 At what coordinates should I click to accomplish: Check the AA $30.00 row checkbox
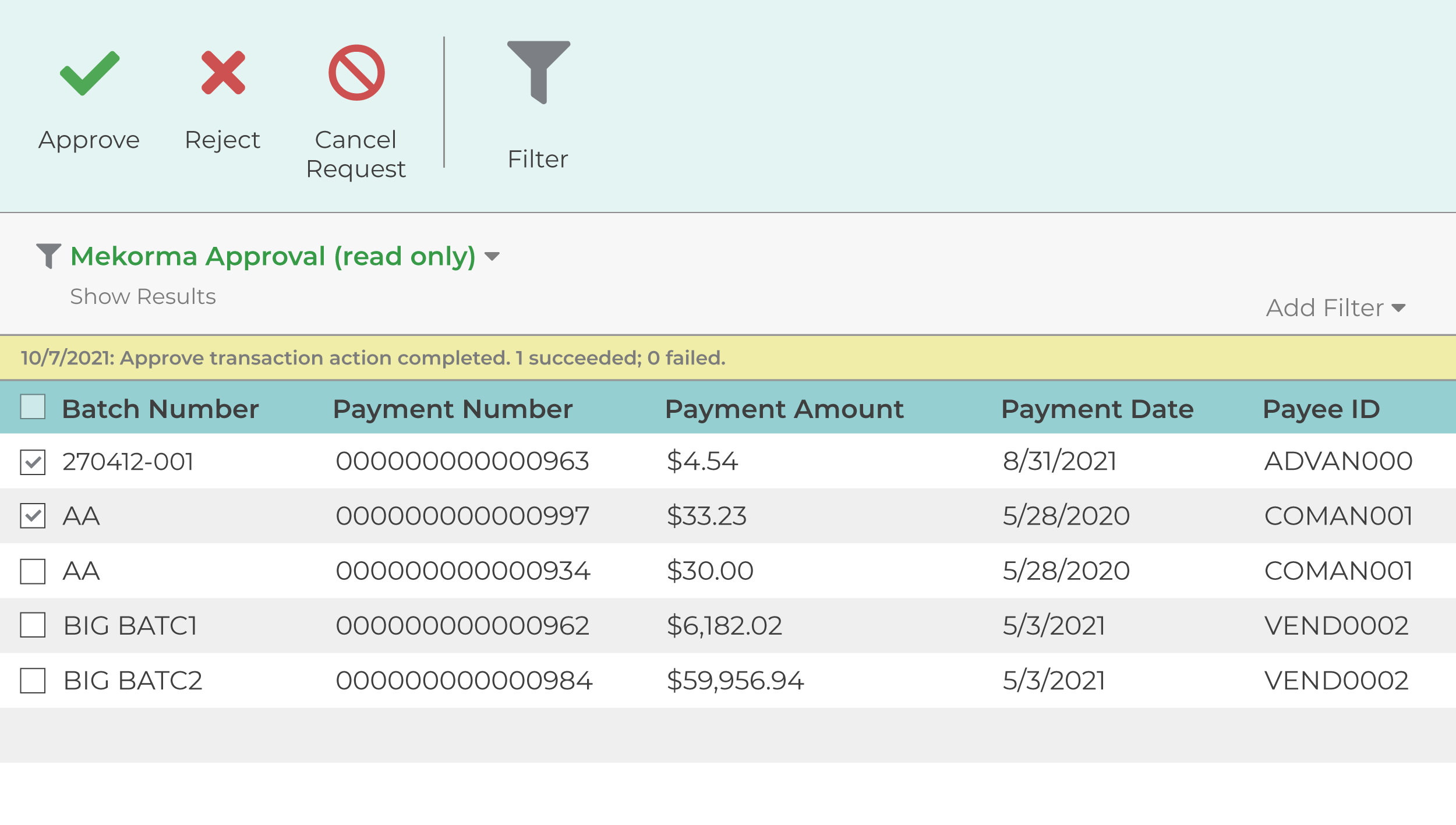pyautogui.click(x=33, y=571)
